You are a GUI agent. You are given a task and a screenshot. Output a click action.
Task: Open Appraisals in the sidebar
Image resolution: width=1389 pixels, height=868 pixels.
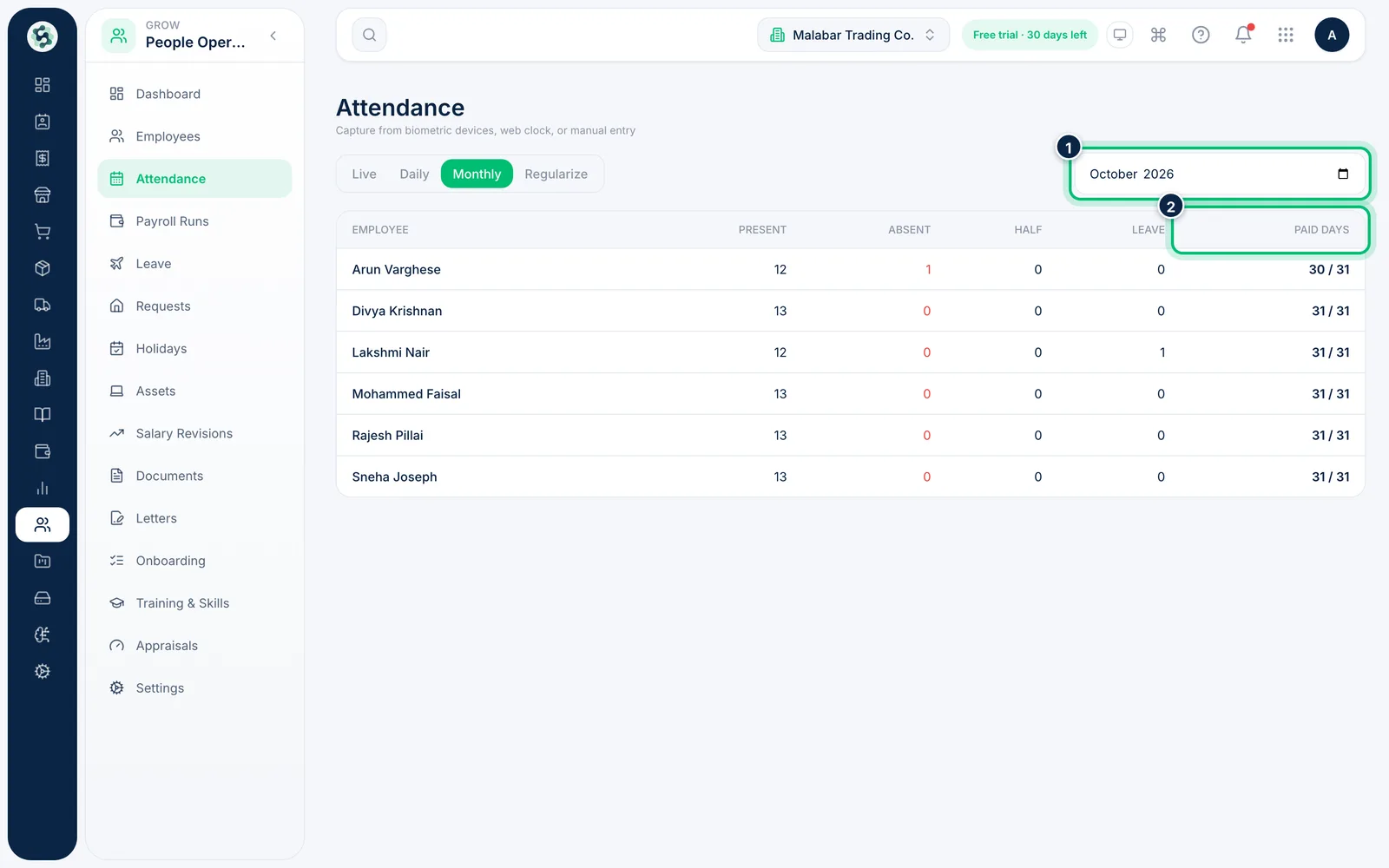194,646
